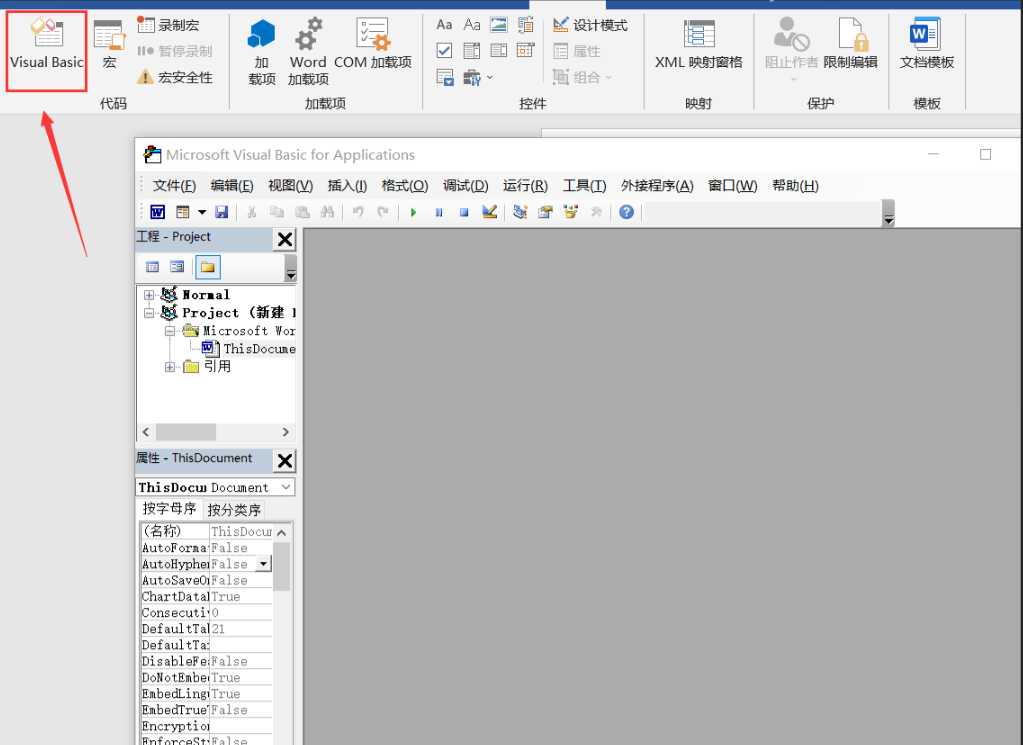Viewport: 1023px width, 745px height.
Task: Click the Reset stop icon
Action: pyautogui.click(x=464, y=212)
